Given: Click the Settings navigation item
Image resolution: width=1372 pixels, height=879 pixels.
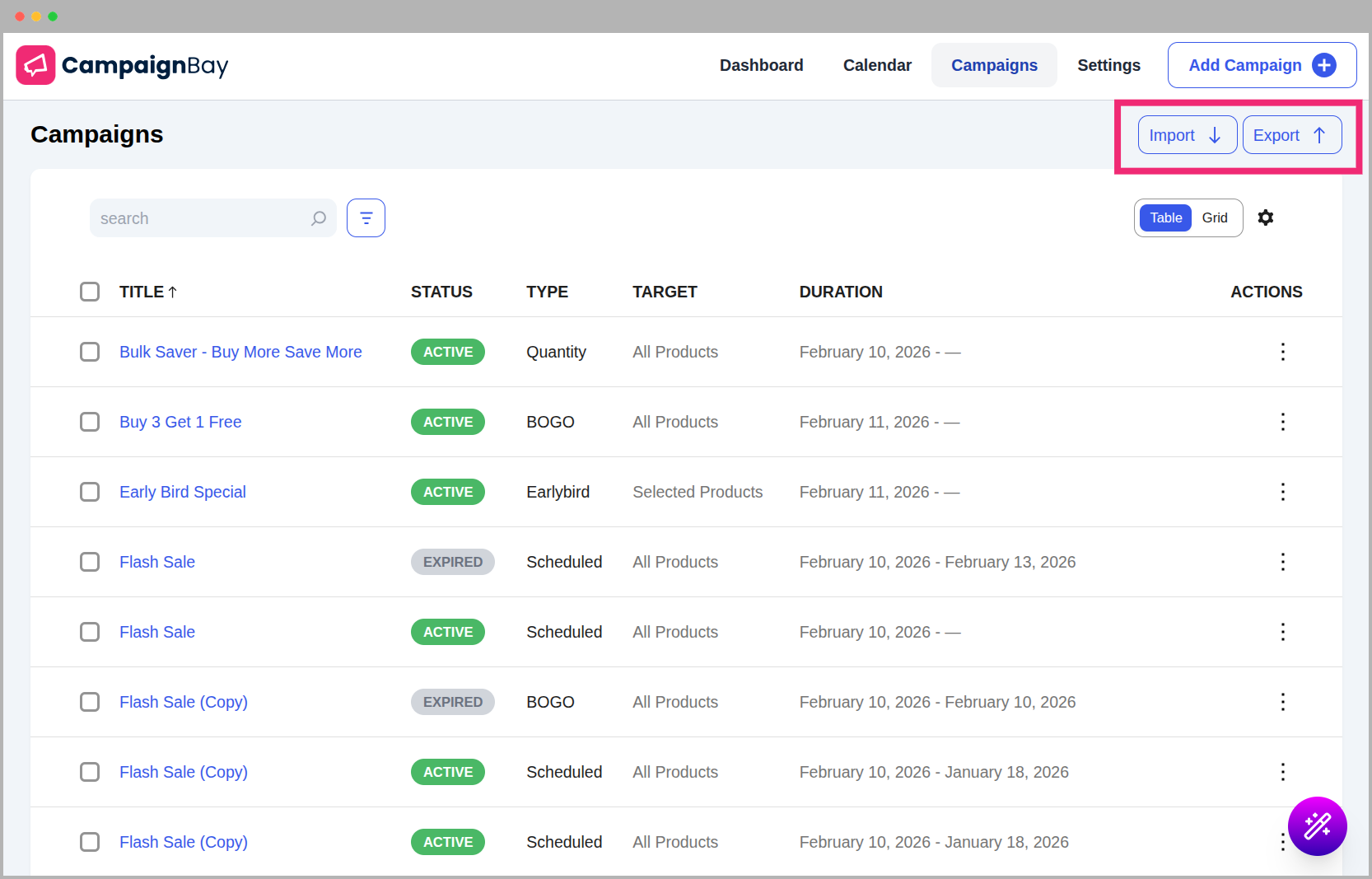Looking at the screenshot, I should 1108,65.
